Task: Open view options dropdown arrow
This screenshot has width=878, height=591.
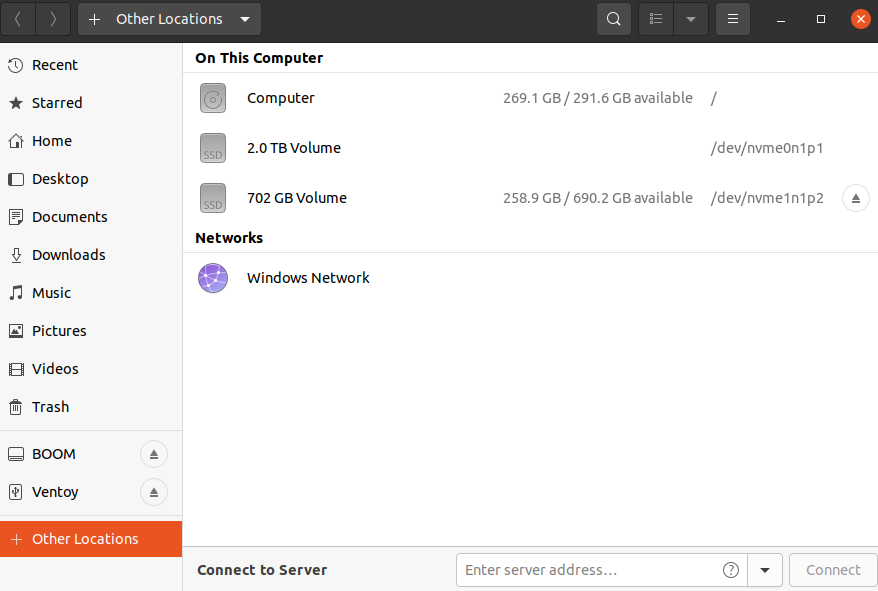Action: pyautogui.click(x=691, y=19)
